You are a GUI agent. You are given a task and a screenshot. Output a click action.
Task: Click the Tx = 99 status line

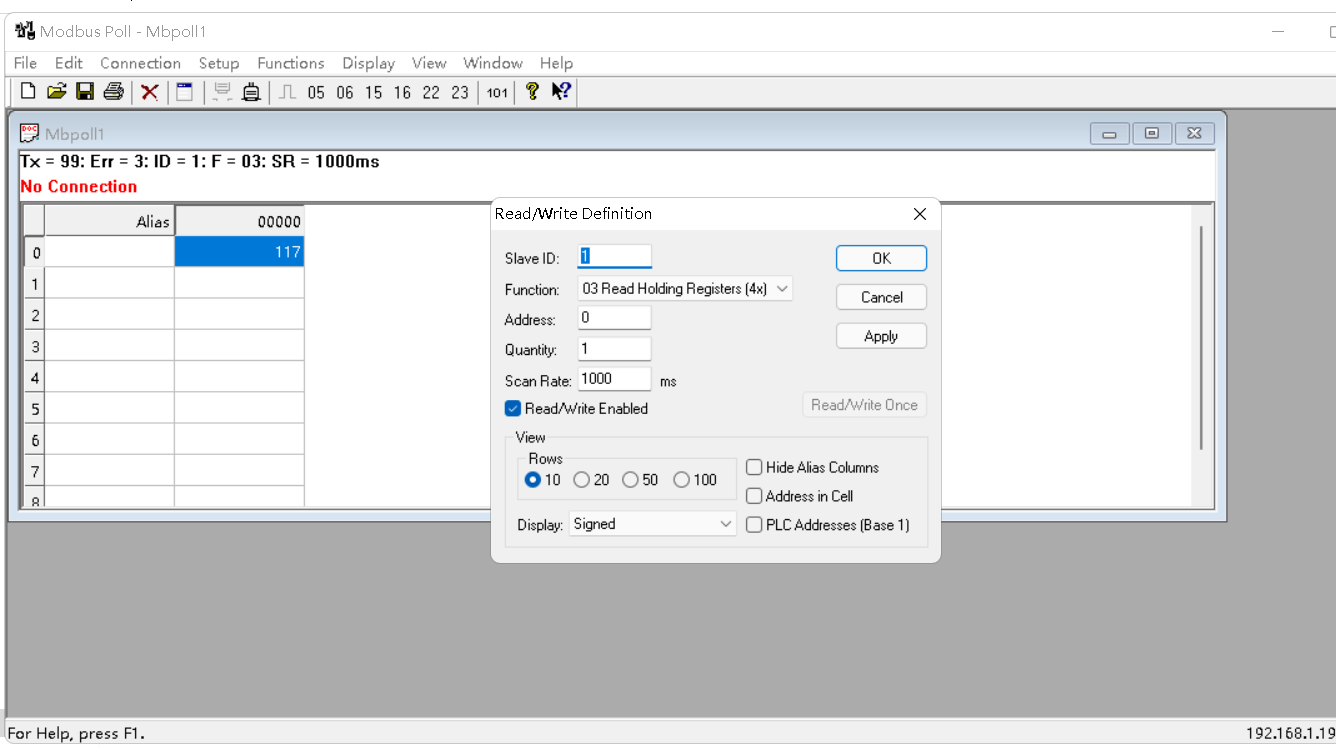[200, 162]
